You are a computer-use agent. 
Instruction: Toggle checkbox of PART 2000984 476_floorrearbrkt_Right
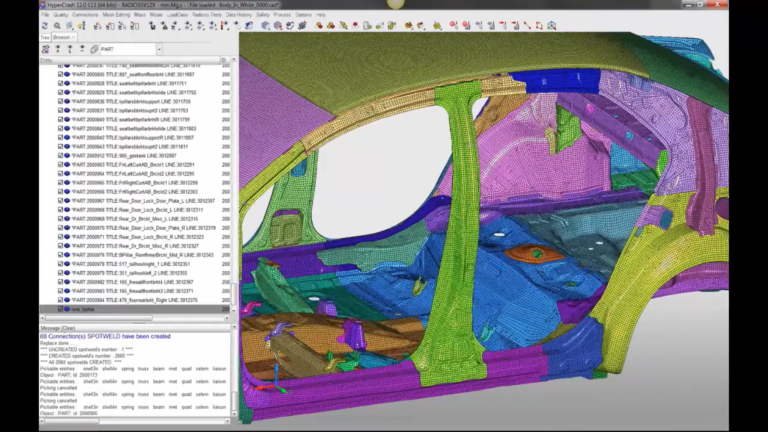(x=60, y=300)
